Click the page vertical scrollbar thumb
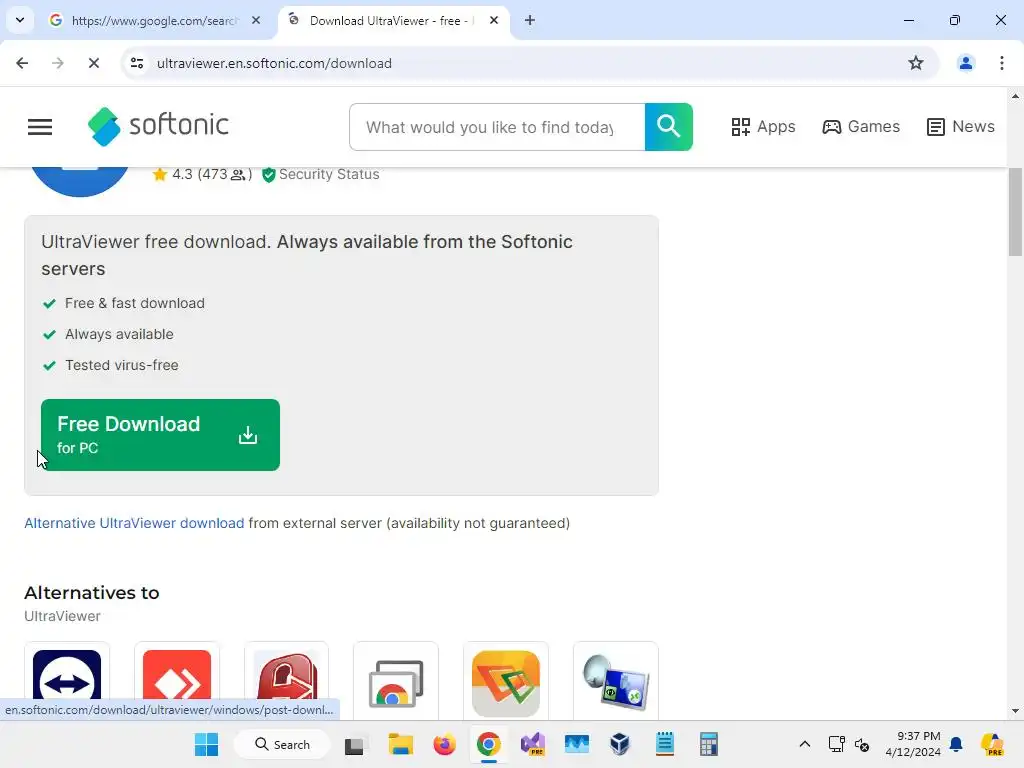Viewport: 1024px width, 768px height. [1015, 212]
